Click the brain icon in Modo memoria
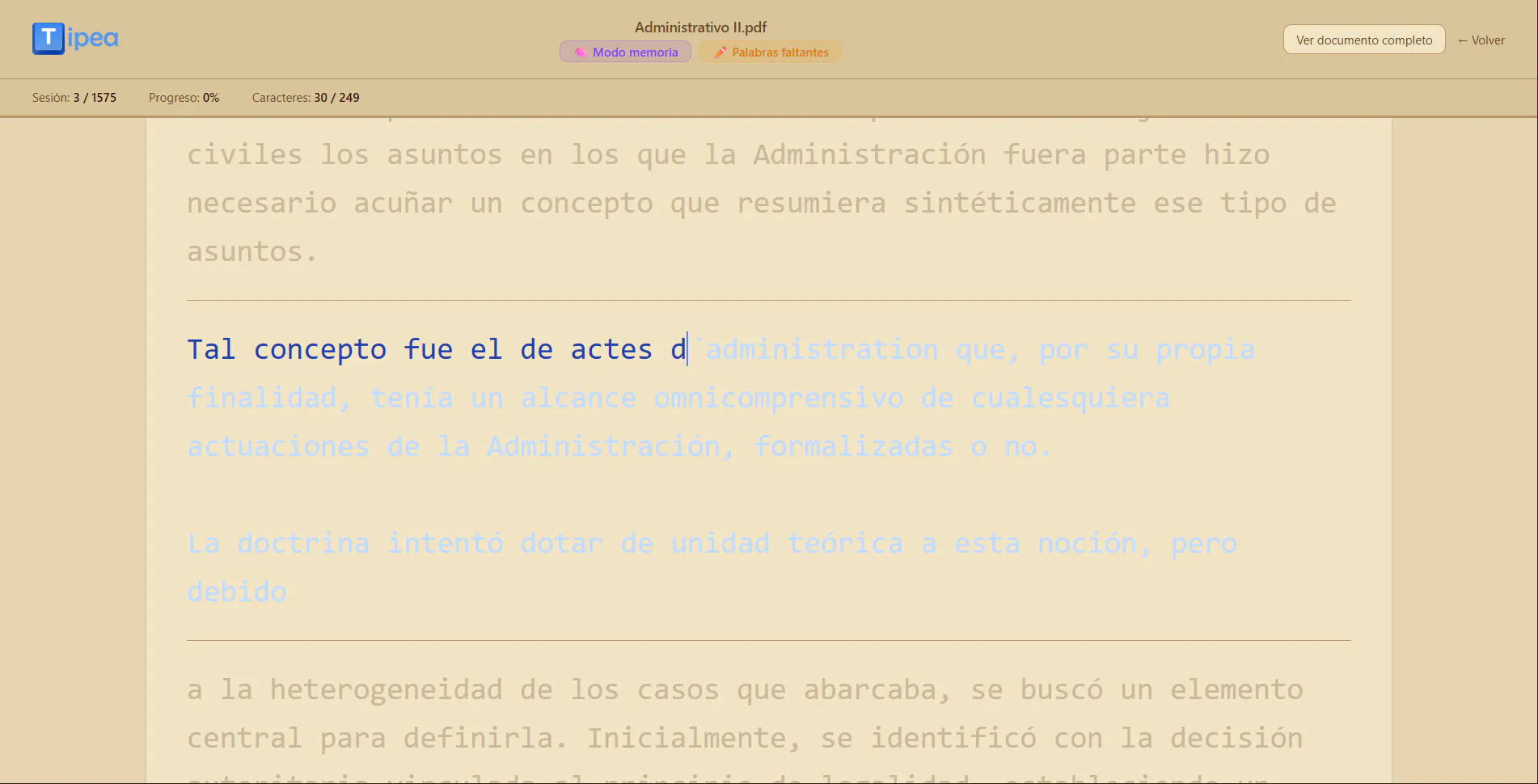Image resolution: width=1538 pixels, height=784 pixels. 580,53
